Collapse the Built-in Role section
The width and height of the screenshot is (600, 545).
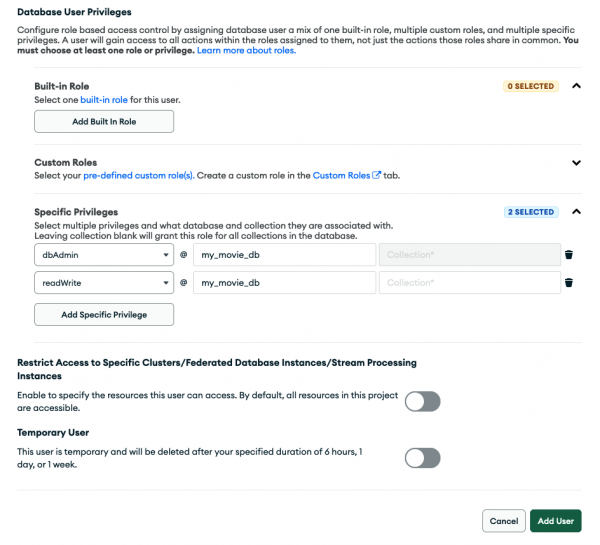(x=576, y=86)
